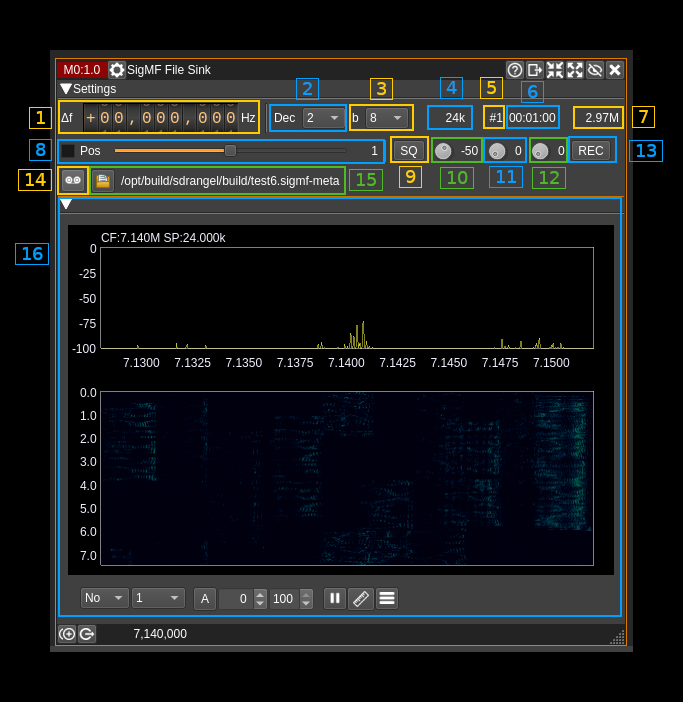Click the 7,140,000 frequency readout

[160, 634]
